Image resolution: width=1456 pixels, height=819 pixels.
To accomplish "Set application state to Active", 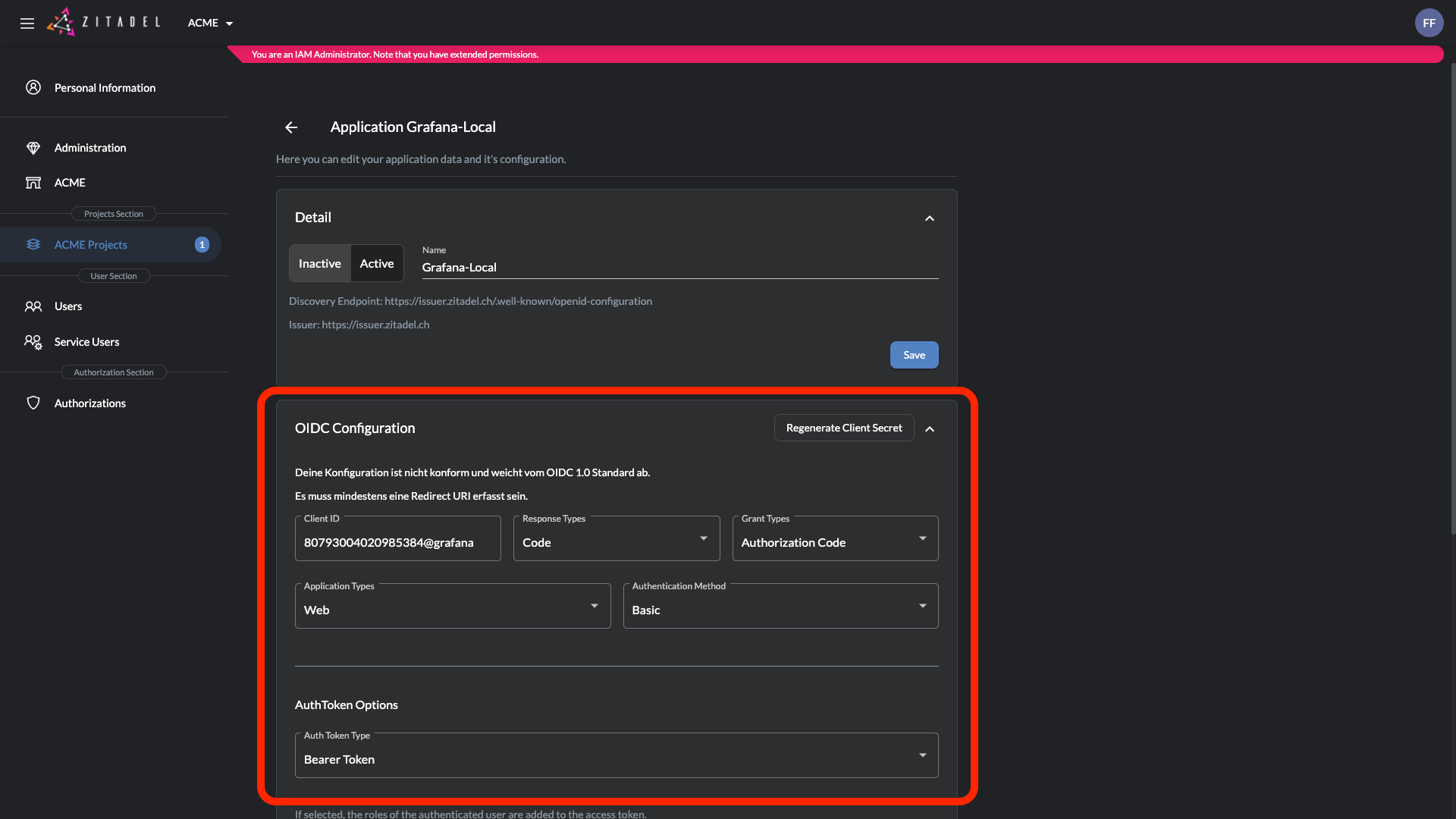I will click(x=377, y=264).
